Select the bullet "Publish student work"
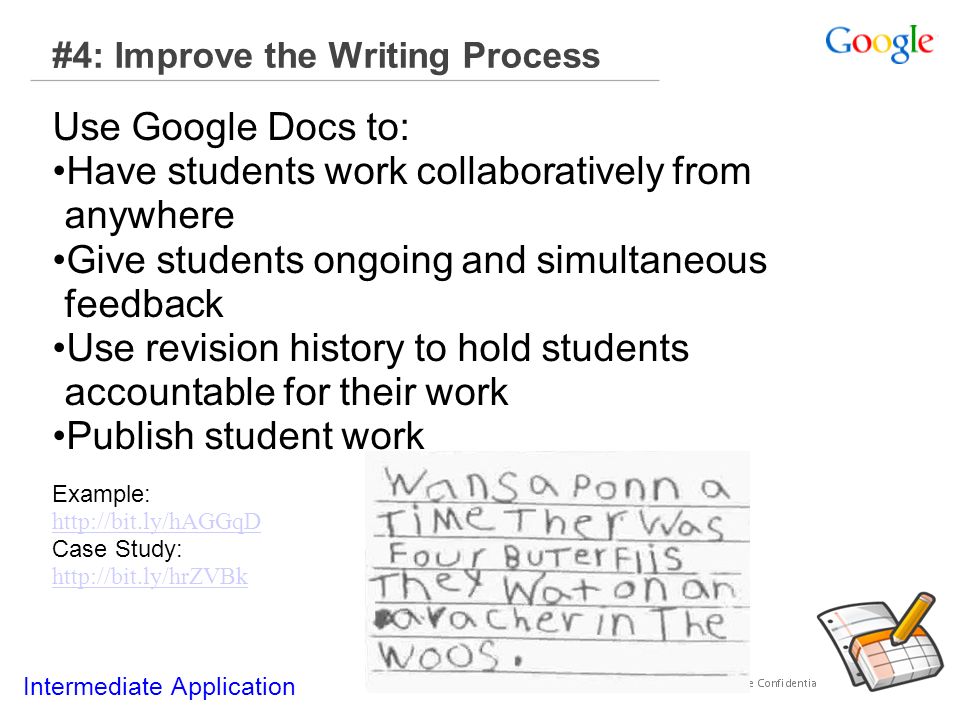Viewport: 960px width, 720px height. click(239, 437)
